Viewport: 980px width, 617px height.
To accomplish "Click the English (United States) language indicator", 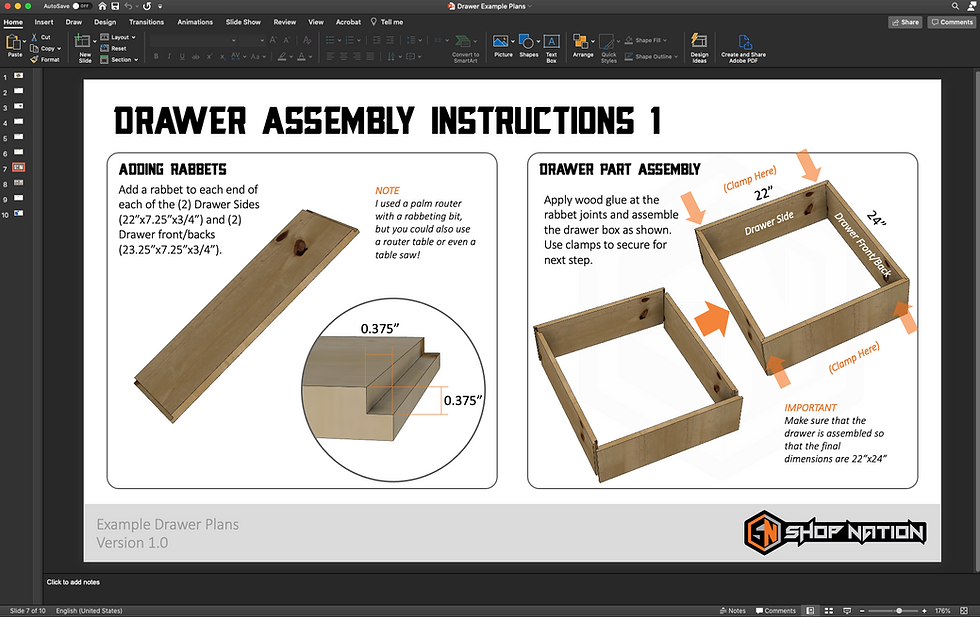I will pyautogui.click(x=89, y=611).
